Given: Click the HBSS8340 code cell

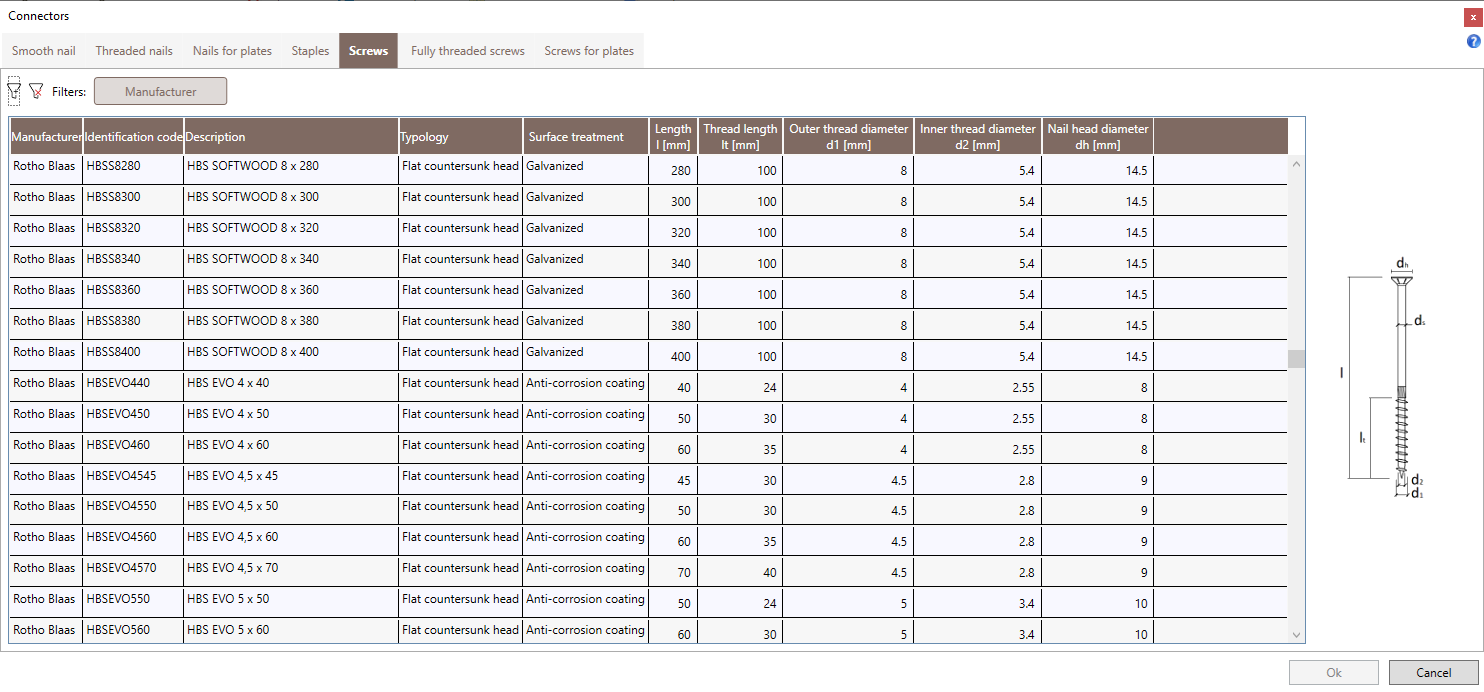Looking at the screenshot, I should [x=134, y=263].
